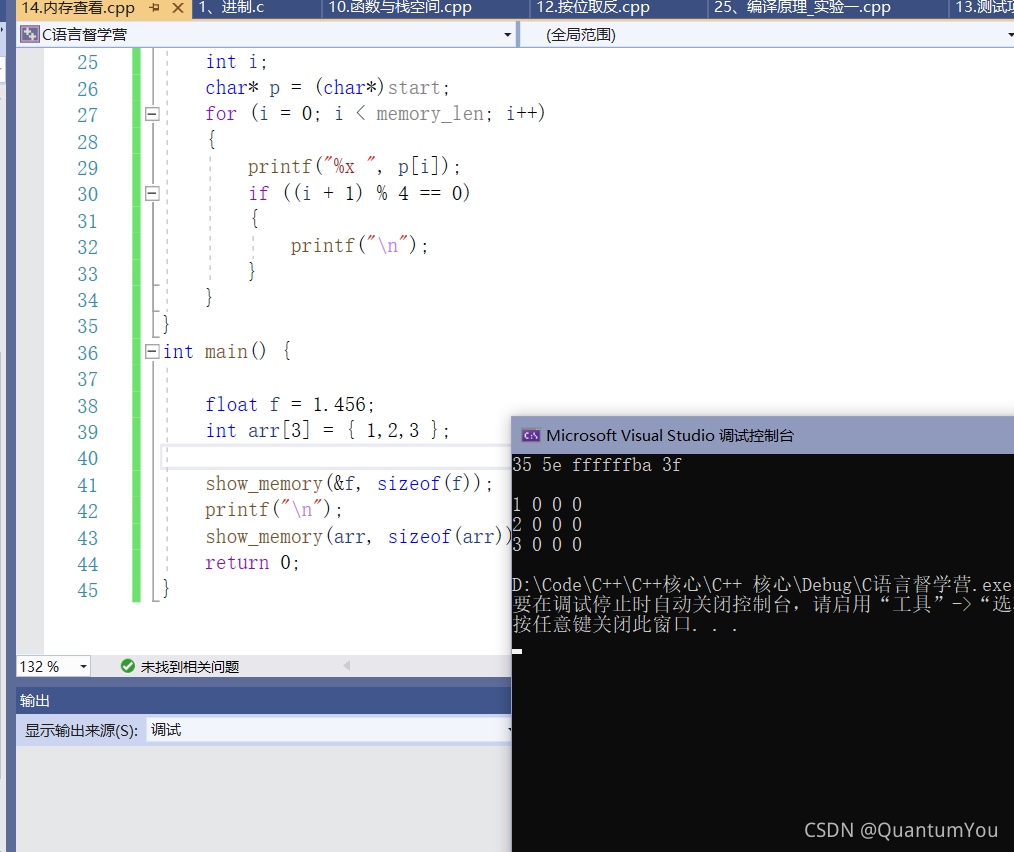Click line number 36 in the gutter

pos(87,353)
